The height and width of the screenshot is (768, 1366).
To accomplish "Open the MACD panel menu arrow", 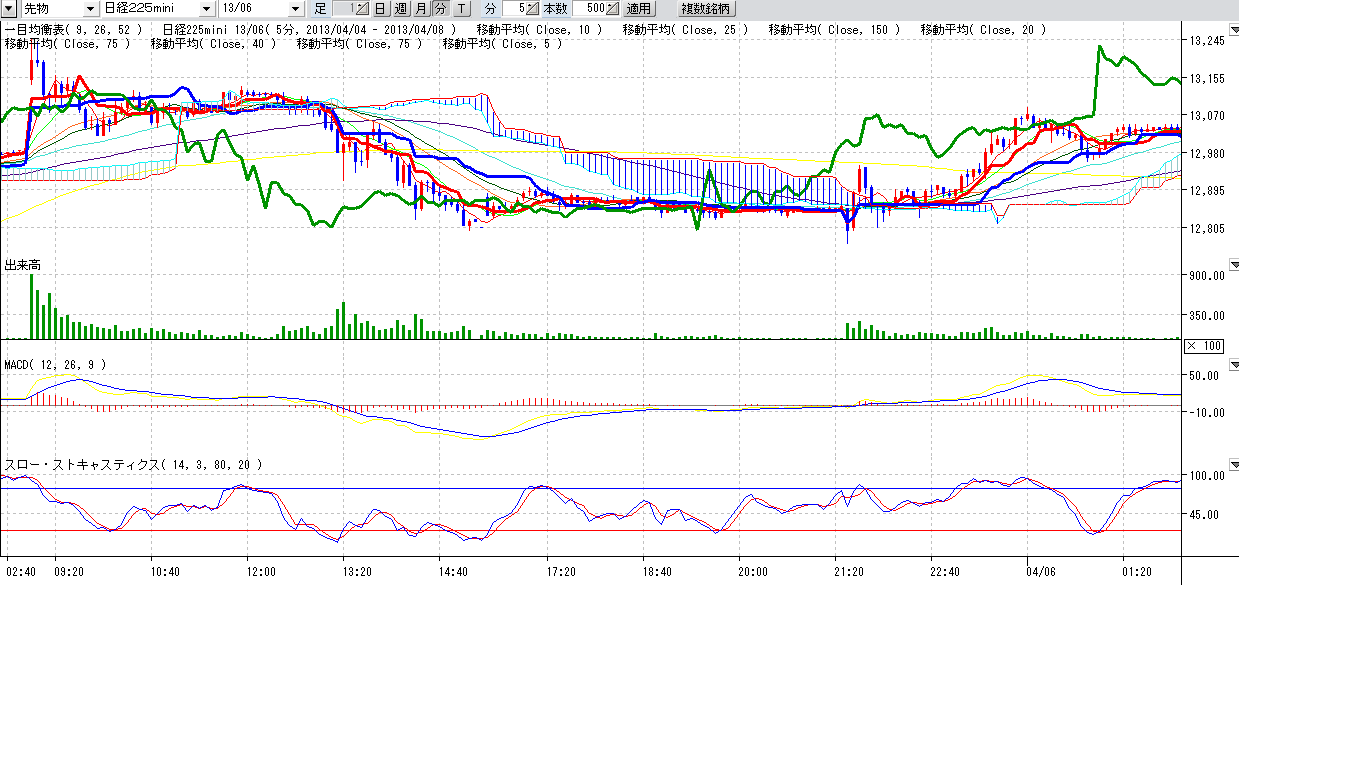I will 1234,366.
